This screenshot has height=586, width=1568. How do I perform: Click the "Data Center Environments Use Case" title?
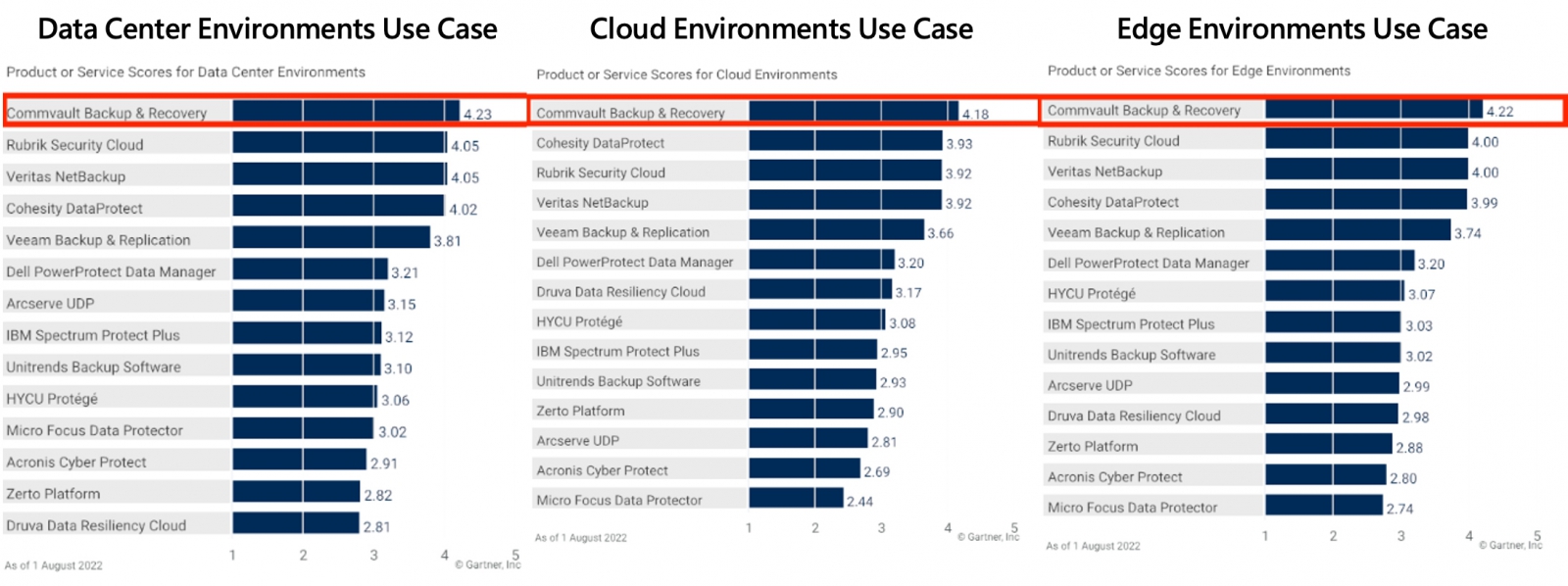tap(268, 29)
